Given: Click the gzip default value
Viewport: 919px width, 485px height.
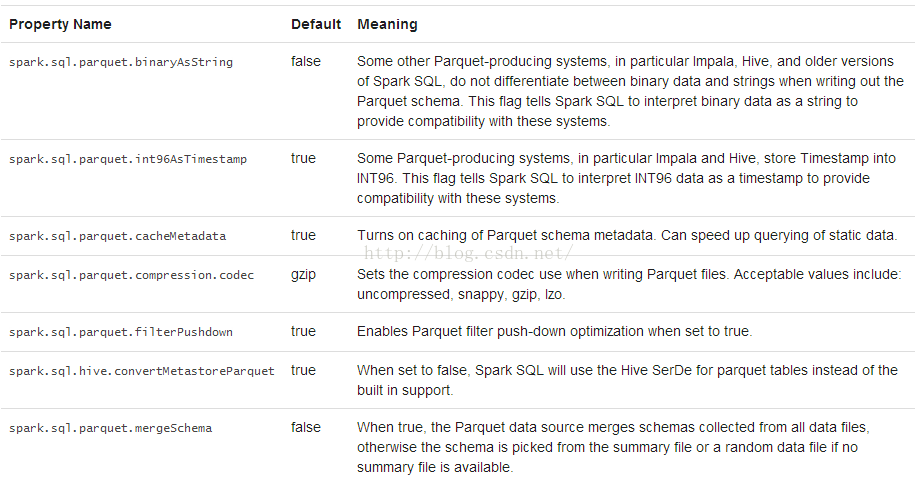Looking at the screenshot, I should pos(304,275).
